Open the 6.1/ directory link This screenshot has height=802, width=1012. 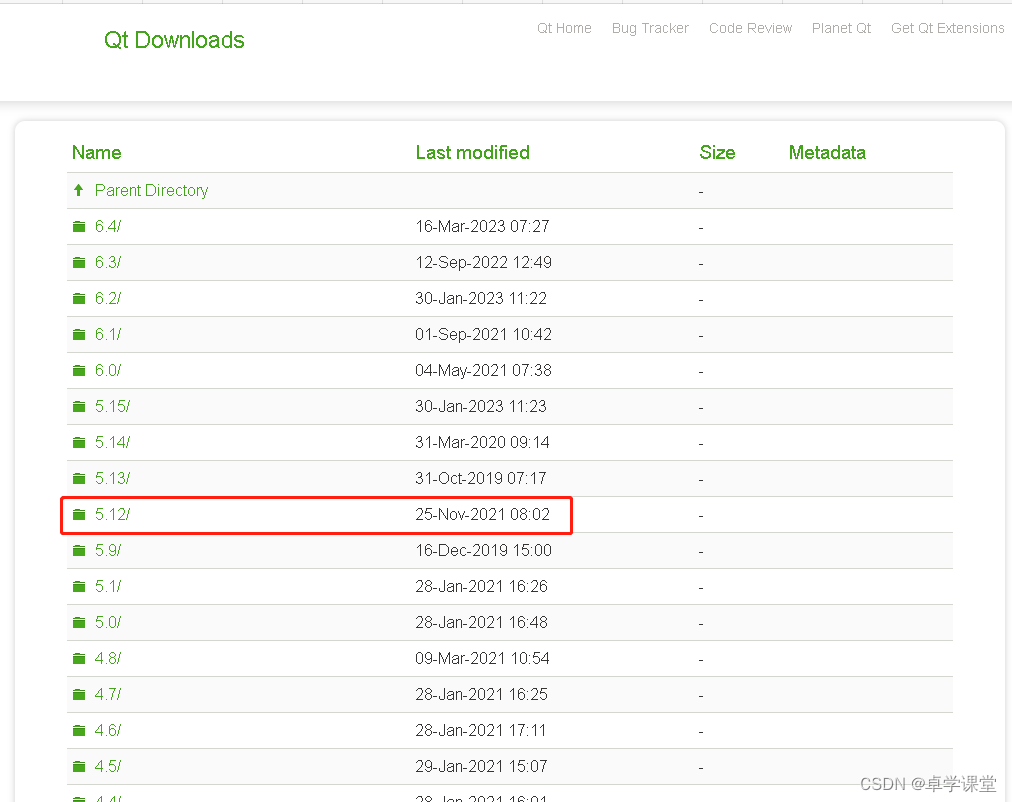click(108, 335)
